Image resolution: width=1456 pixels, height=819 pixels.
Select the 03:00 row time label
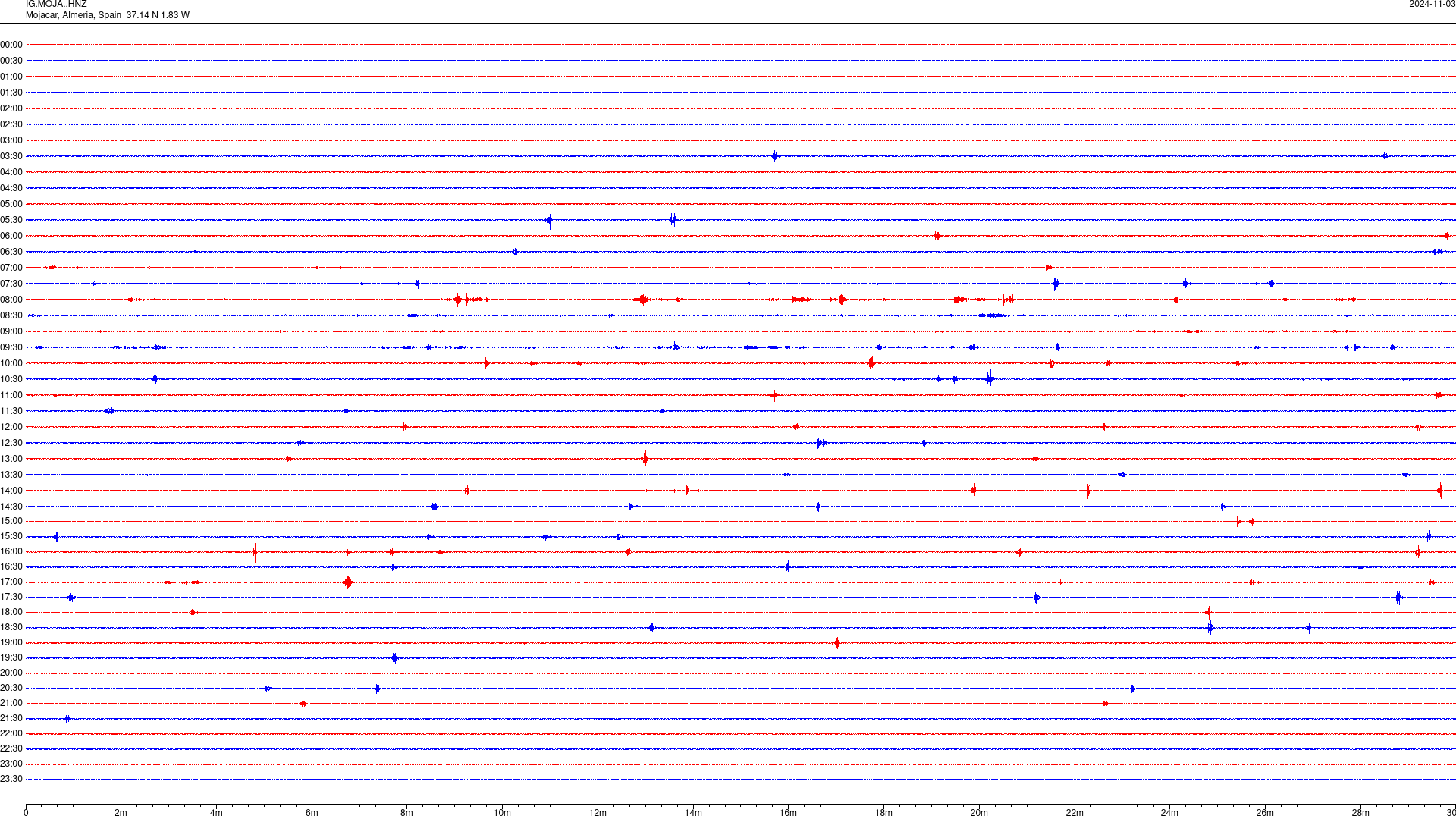coord(11,140)
